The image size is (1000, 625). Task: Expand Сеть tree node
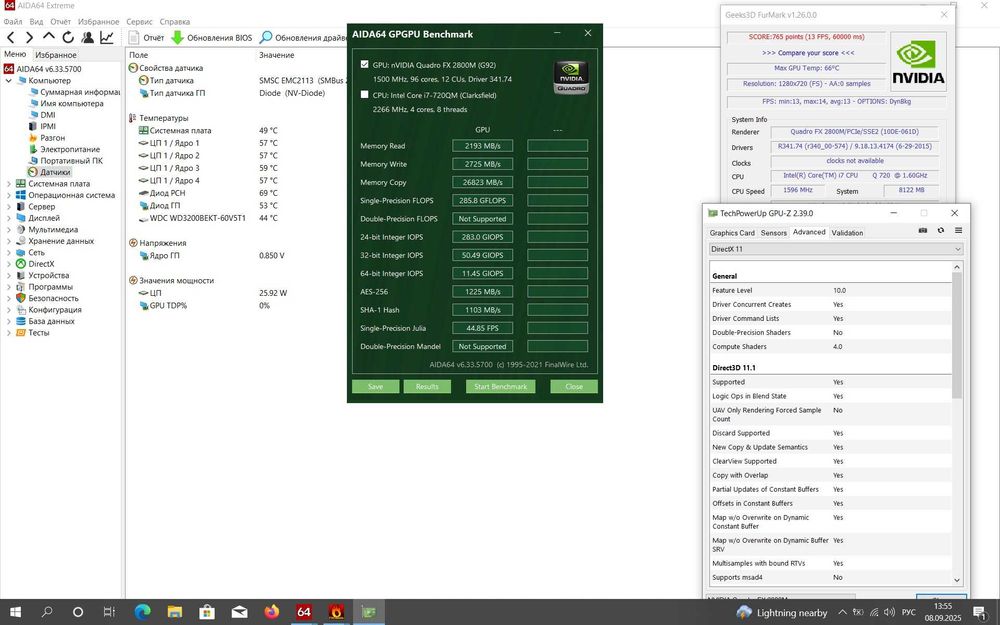[8, 253]
